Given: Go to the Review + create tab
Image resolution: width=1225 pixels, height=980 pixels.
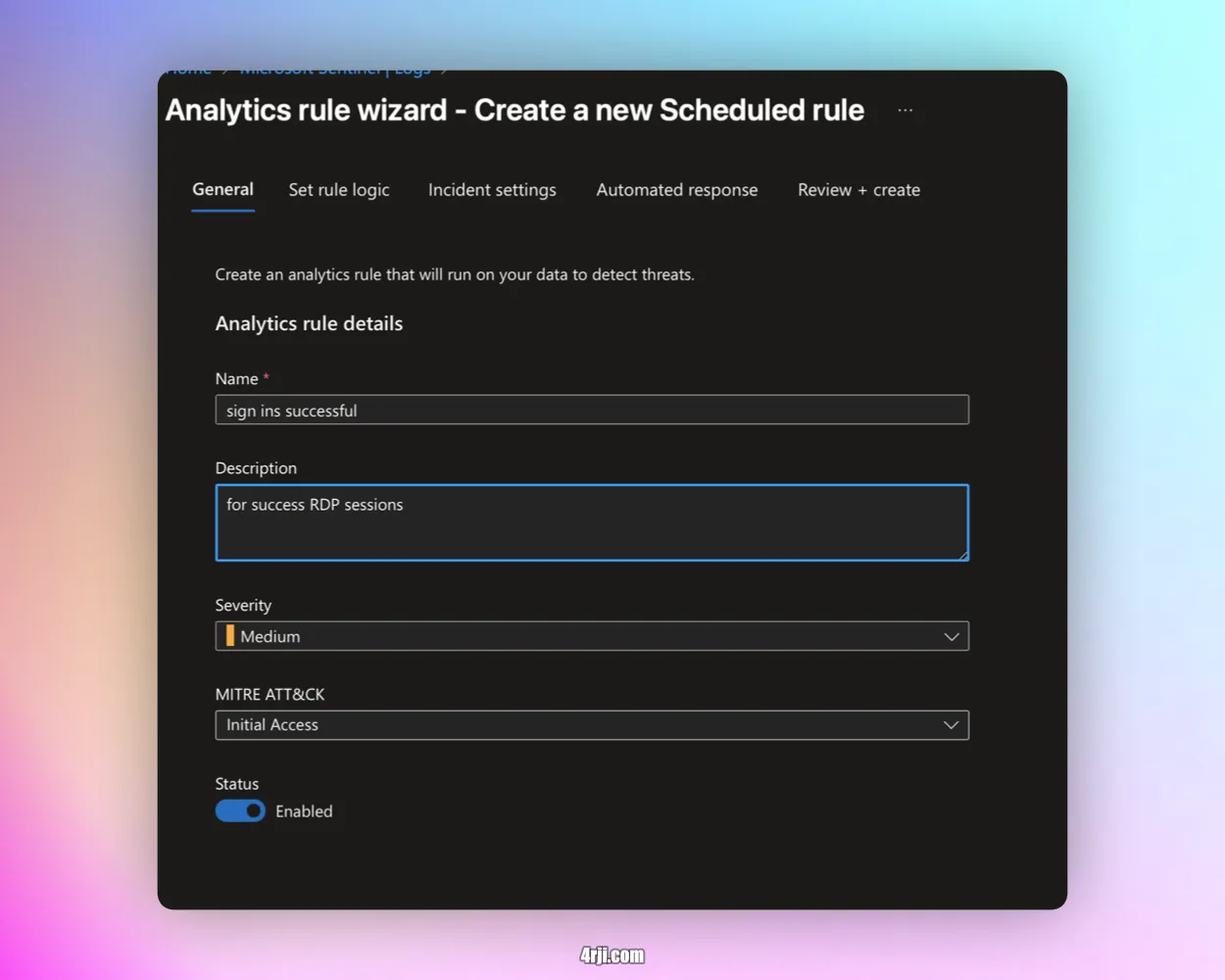Looking at the screenshot, I should pyautogui.click(x=858, y=190).
